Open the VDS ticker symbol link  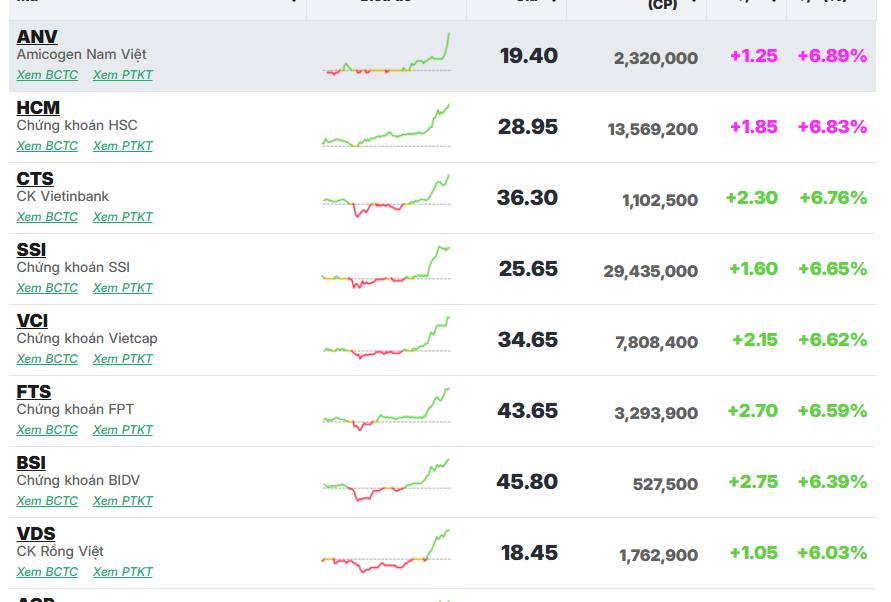[x=36, y=534]
